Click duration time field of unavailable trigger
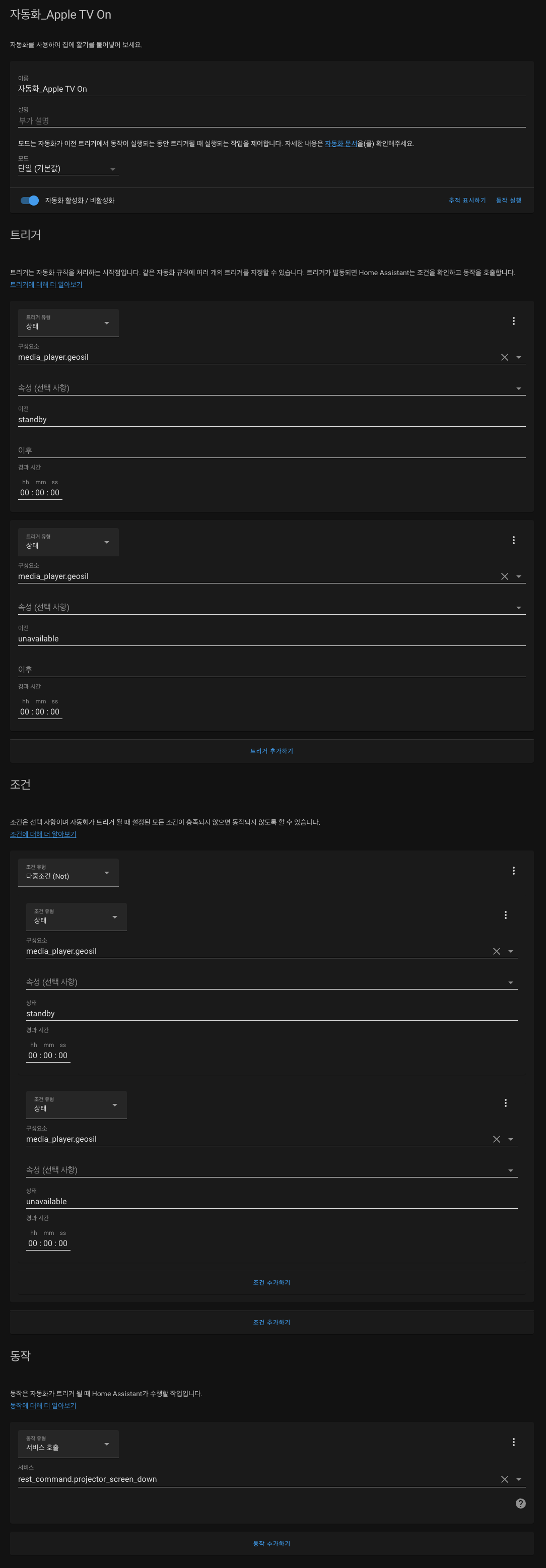 click(40, 711)
